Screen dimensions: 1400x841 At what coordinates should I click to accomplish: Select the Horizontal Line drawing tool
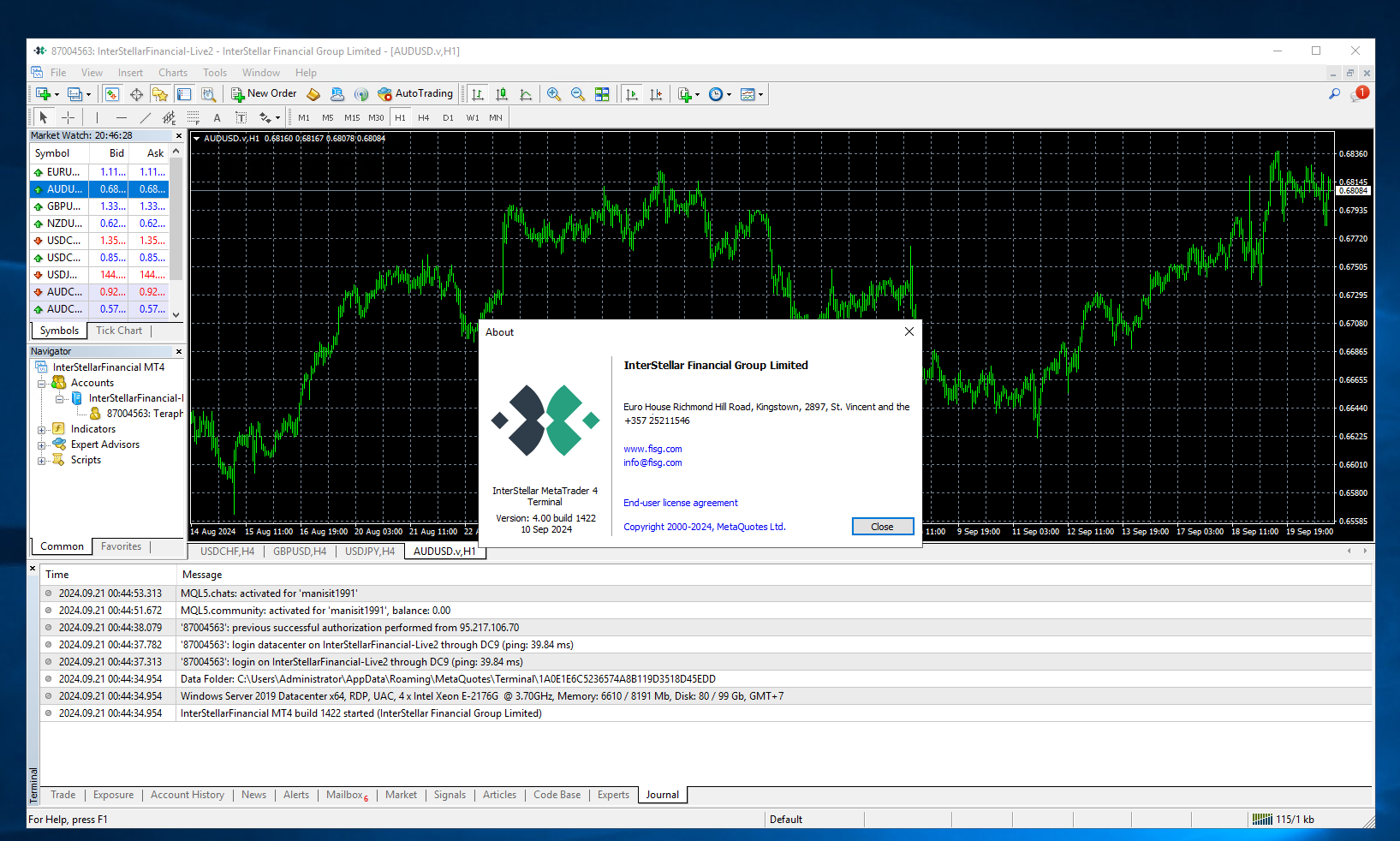122,117
